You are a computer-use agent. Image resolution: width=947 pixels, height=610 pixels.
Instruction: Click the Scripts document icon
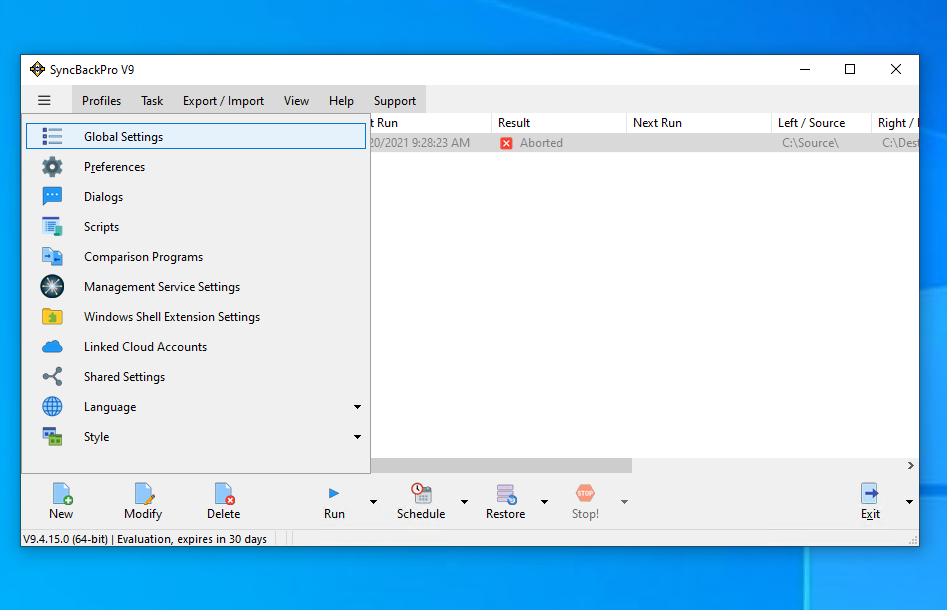click(52, 226)
